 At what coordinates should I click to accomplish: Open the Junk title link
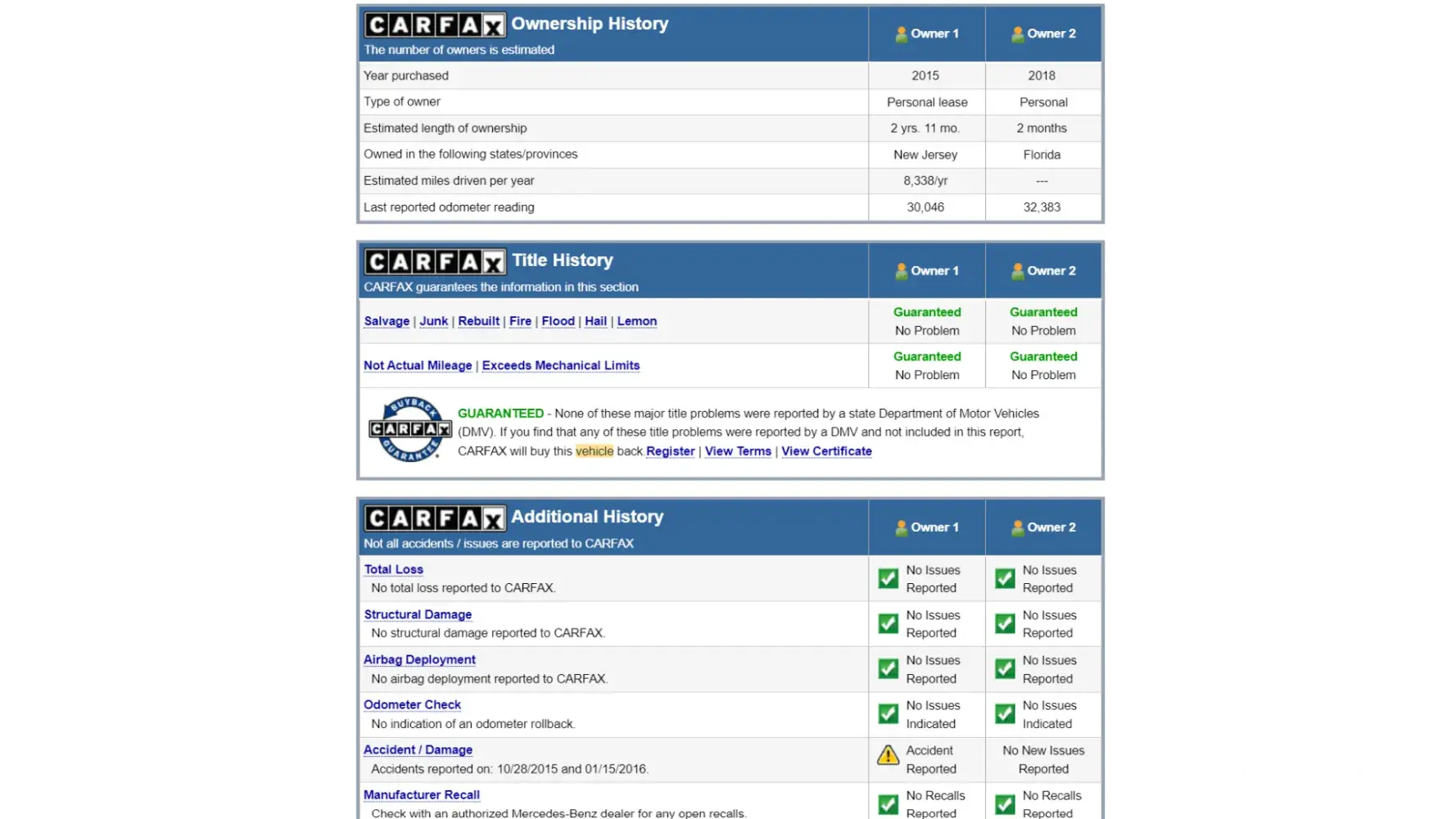(x=434, y=321)
